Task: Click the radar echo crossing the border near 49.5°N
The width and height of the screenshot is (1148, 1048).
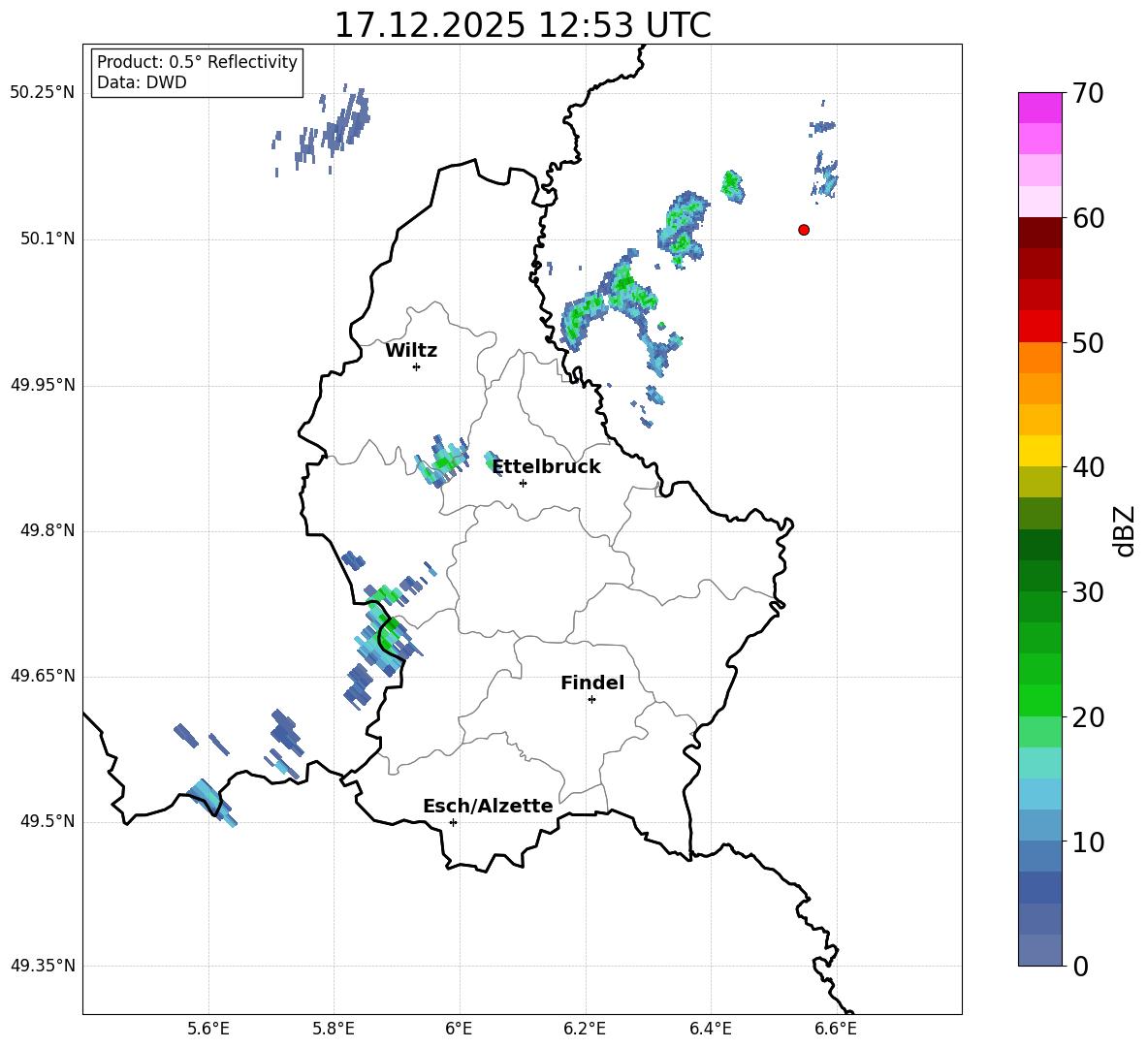Action: (x=211, y=802)
